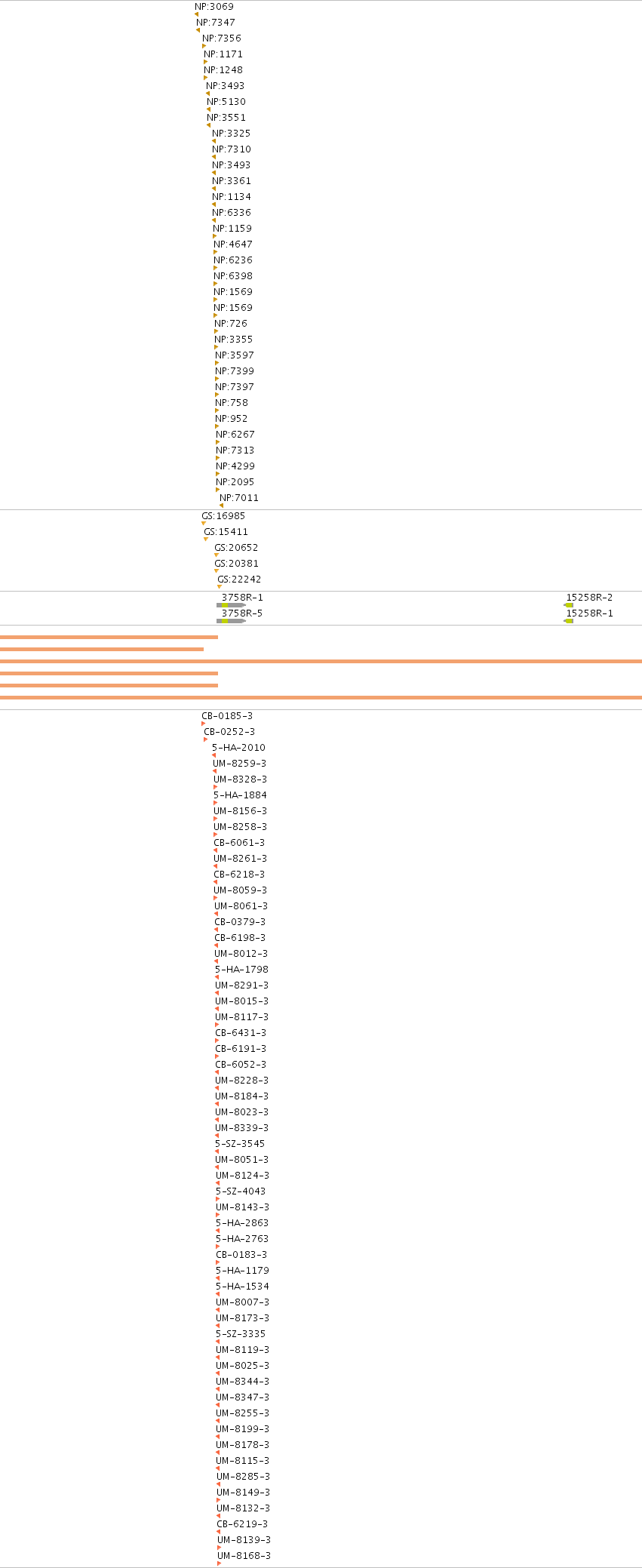Open the 5-HA-2863 entry
The height and width of the screenshot is (1568, 642).
pos(242,1223)
